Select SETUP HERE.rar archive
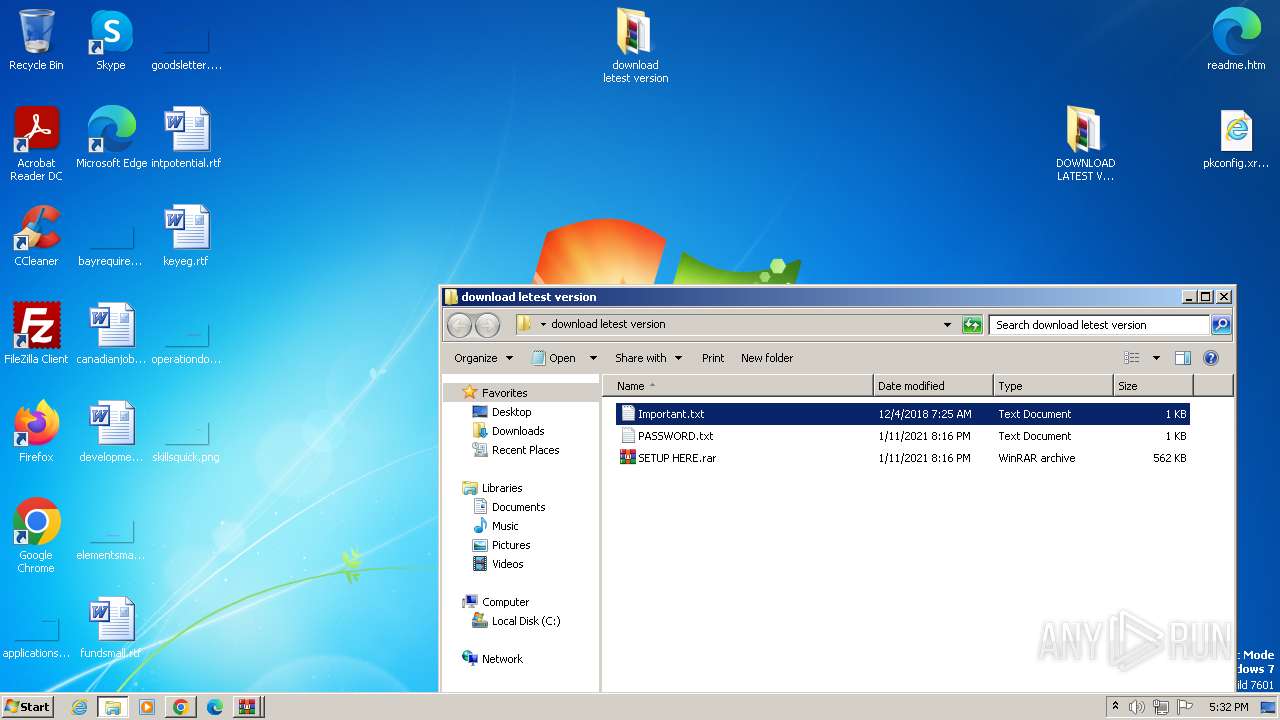 pyautogui.click(x=903, y=458)
